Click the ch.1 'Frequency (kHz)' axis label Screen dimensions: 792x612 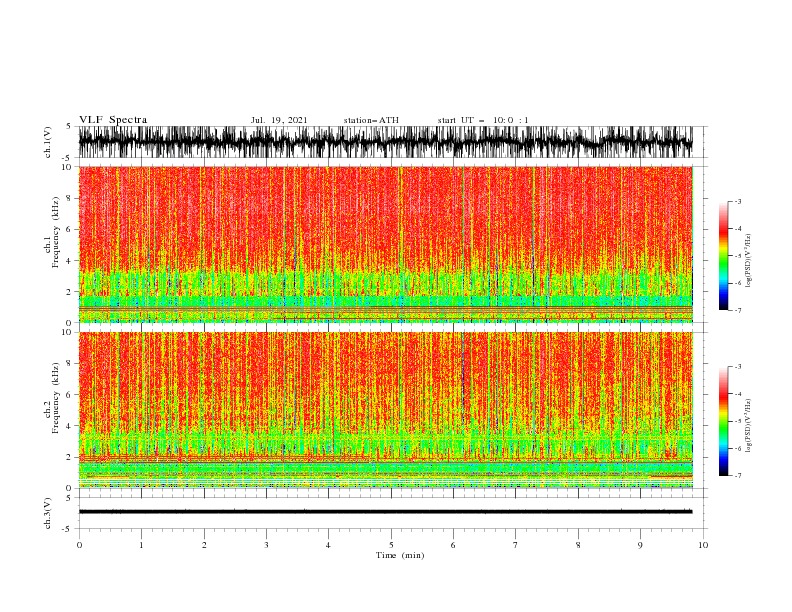(x=56, y=232)
